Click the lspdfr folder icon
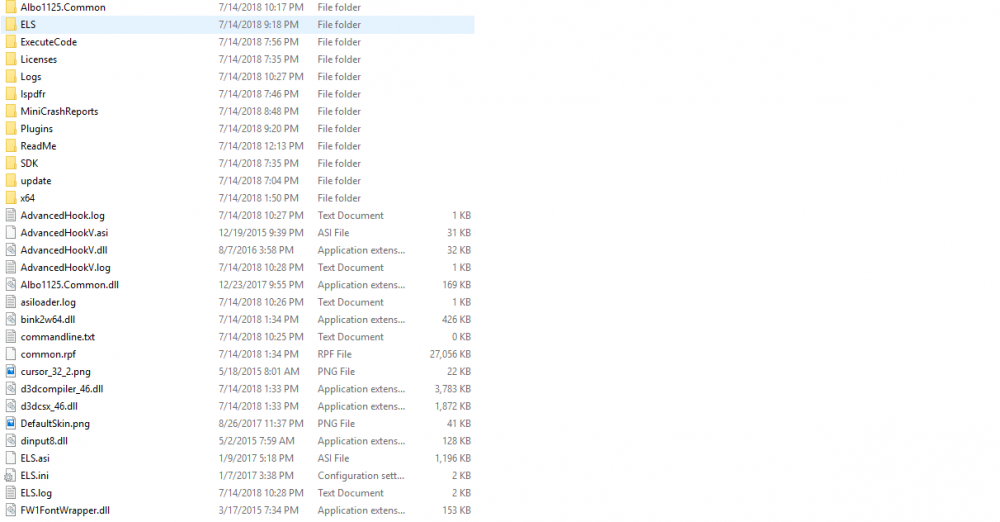Screen dimensions: 1000x522 point(10,94)
